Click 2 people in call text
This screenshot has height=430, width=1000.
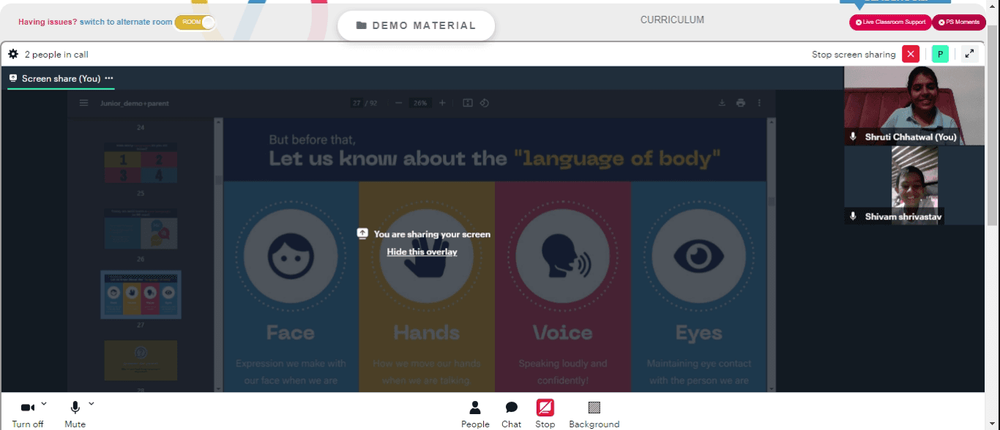pos(56,55)
